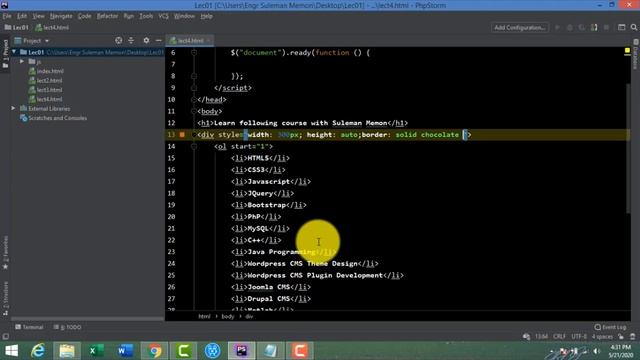Click the orange gutter marker on line 13
Viewport: 640px width, 360px height.
pyautogui.click(x=182, y=135)
